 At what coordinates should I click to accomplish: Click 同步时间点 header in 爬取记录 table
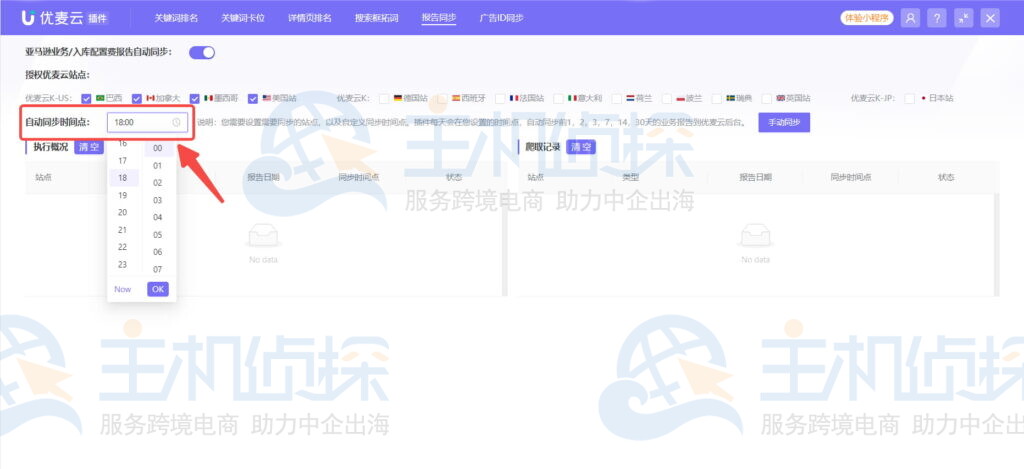[x=851, y=177]
